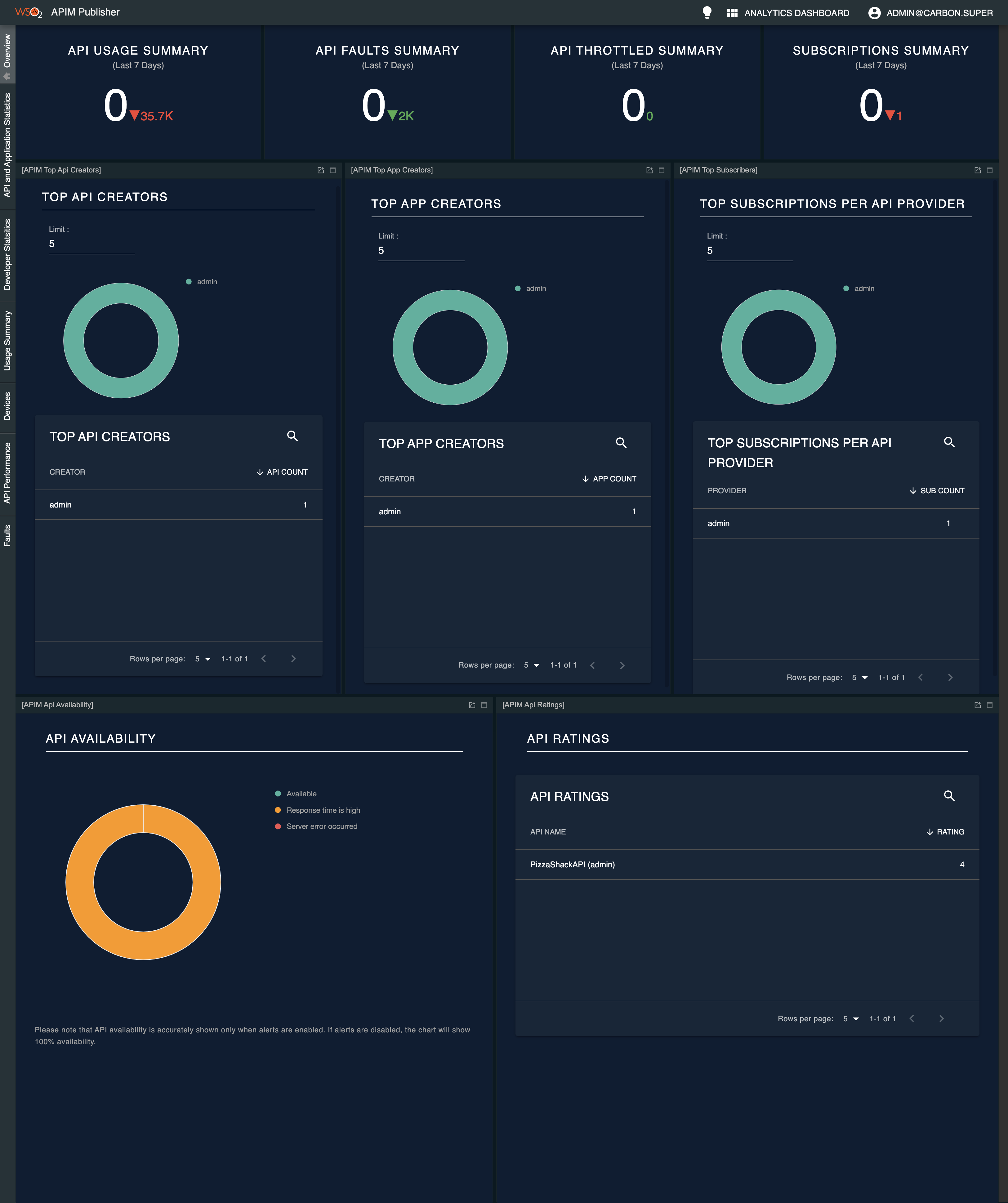Viewport: 1008px width, 1203px height.
Task: Click the sort arrow on the RATING column
Action: click(x=931, y=832)
